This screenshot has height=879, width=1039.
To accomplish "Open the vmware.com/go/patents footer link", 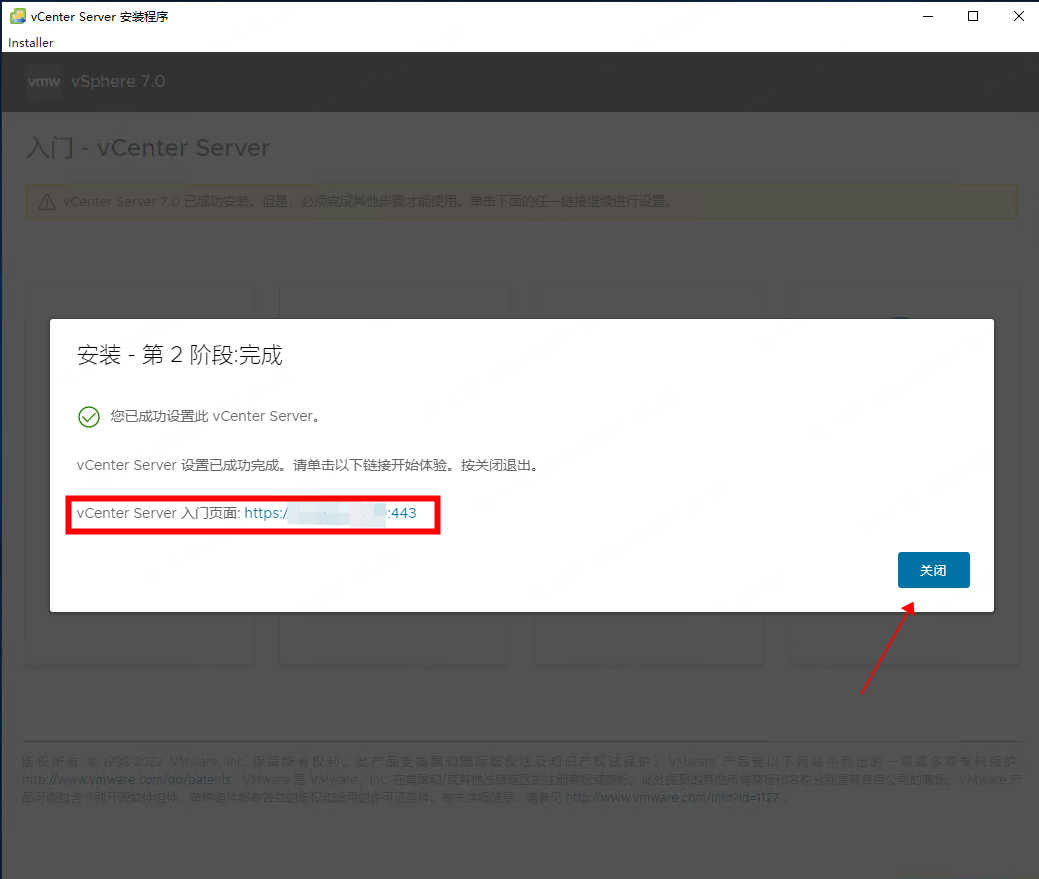I will point(127,780).
